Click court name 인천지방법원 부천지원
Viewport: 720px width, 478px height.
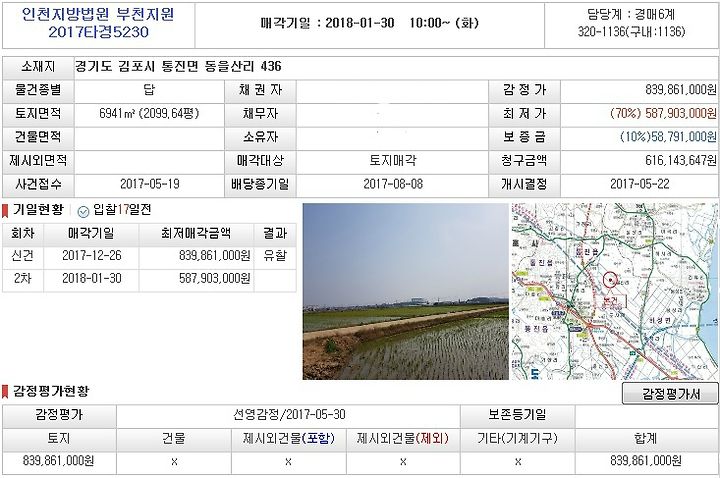[98, 14]
